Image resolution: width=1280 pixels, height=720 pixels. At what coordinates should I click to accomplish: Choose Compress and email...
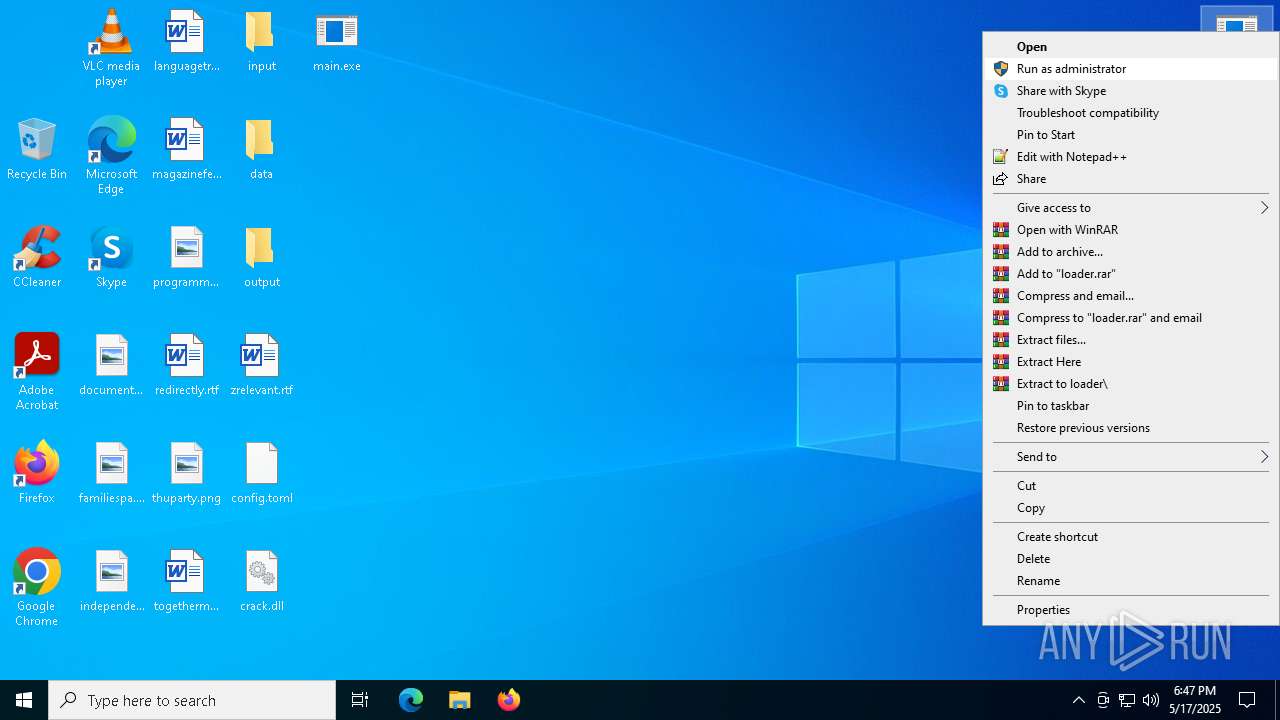tap(1130, 296)
